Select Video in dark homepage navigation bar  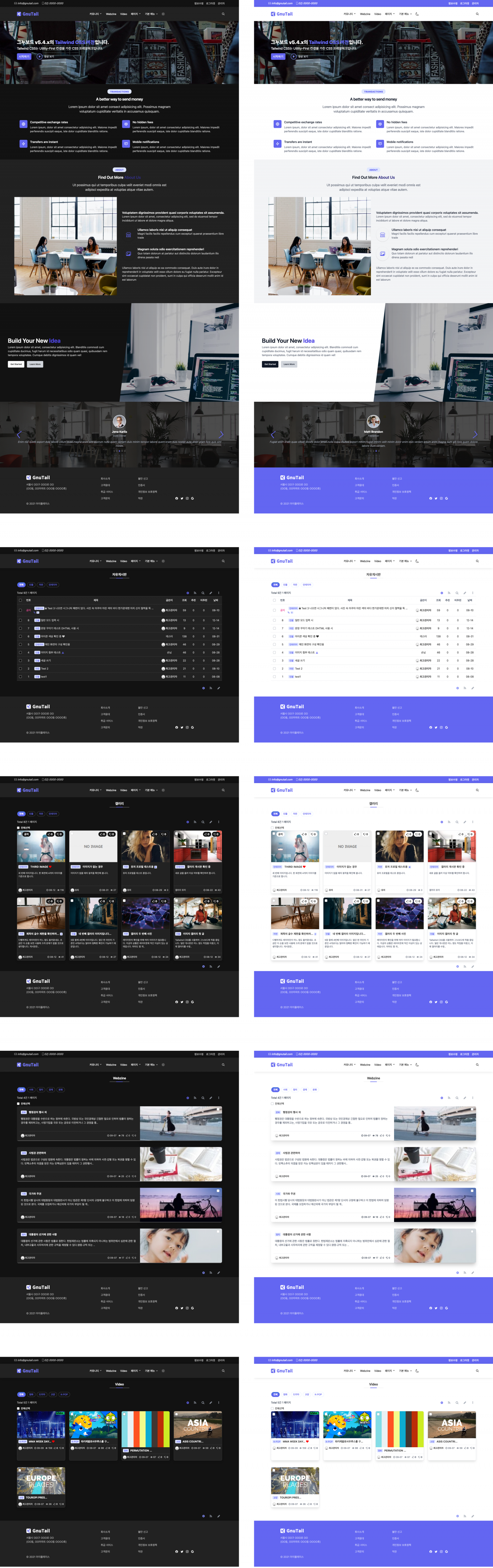coord(124,13)
